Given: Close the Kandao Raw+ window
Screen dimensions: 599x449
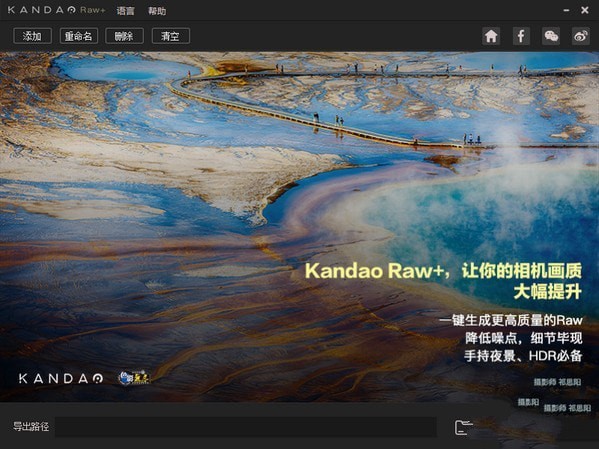Looking at the screenshot, I should tap(584, 10).
